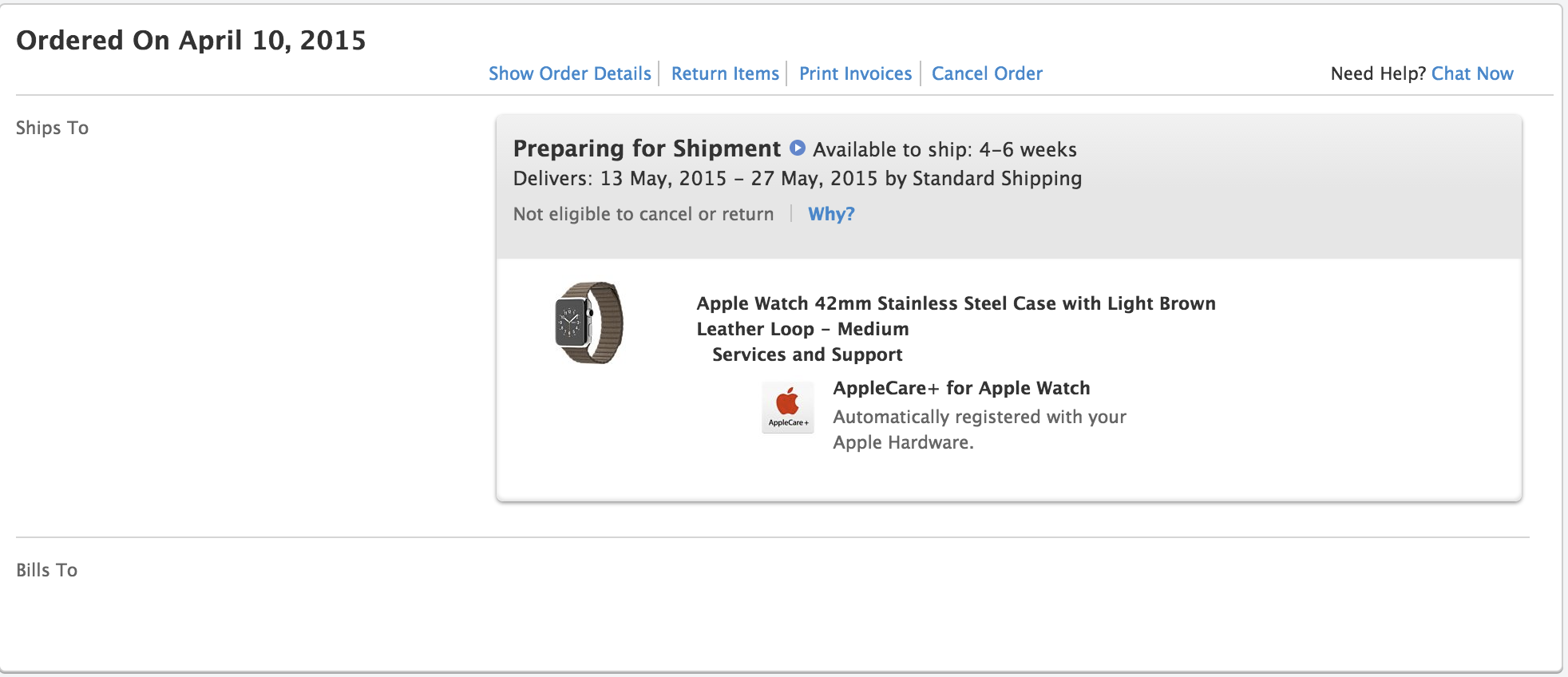The image size is (1568, 677).
Task: Click the Ordered On April 10, 2015 heading
Action: 191,41
